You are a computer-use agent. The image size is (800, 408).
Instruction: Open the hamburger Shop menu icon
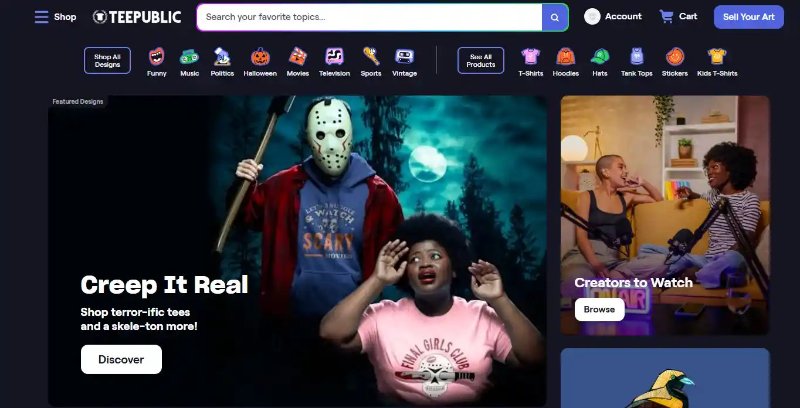click(x=41, y=17)
